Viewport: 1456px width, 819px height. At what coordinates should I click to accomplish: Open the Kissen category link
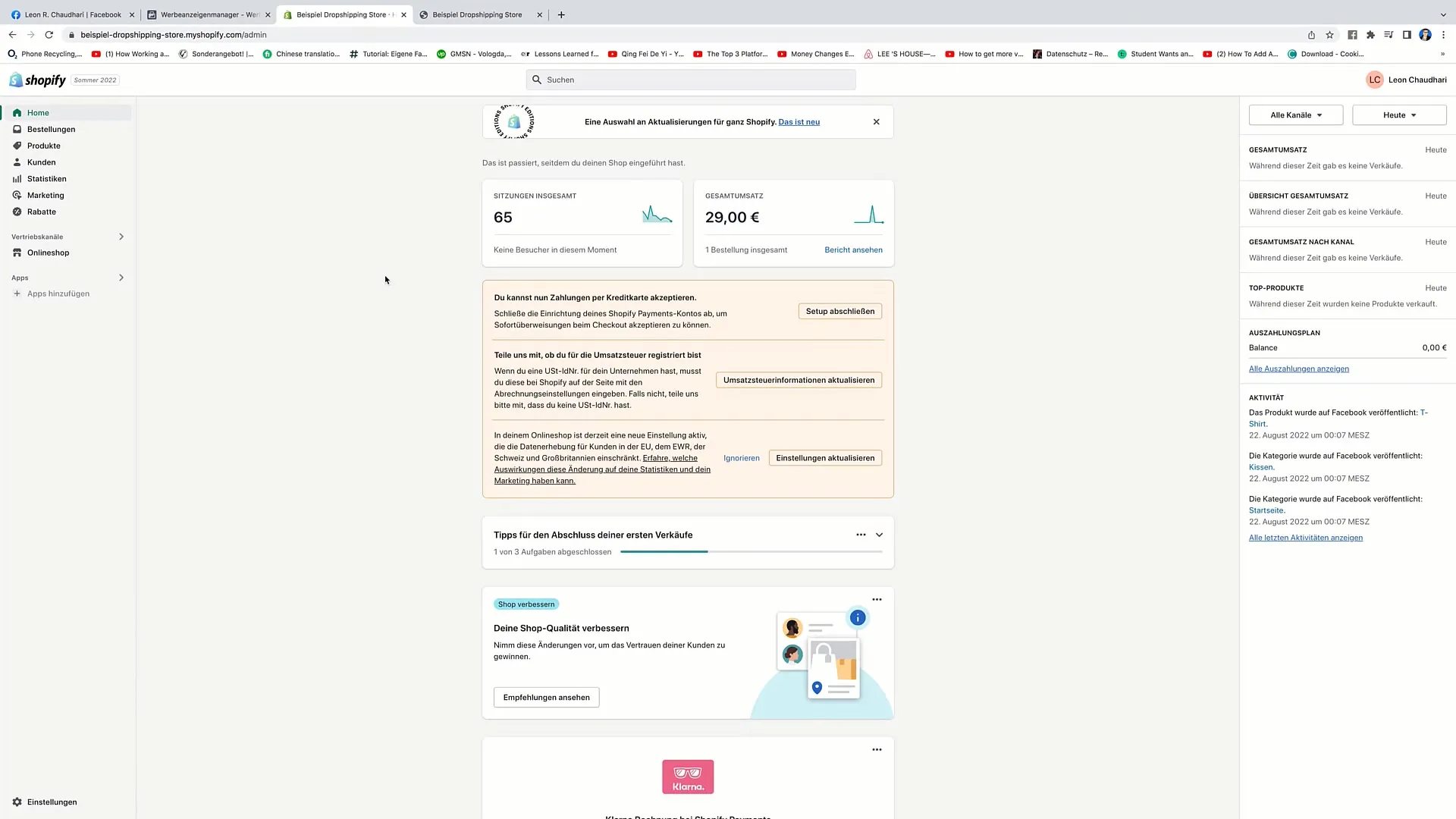[x=1260, y=467]
